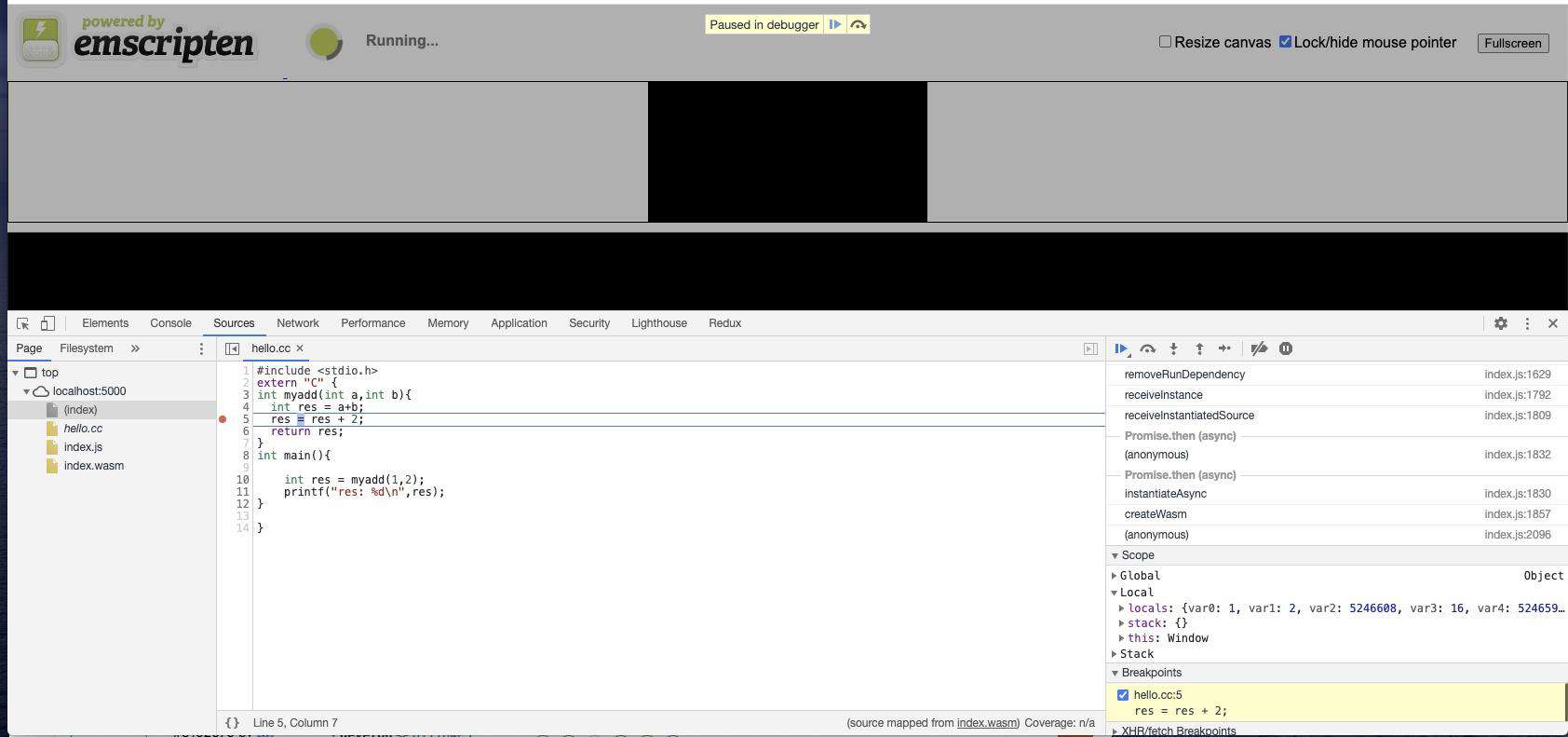Viewport: 1568px width, 737px height.
Task: Open the Application tab
Action: [519, 323]
